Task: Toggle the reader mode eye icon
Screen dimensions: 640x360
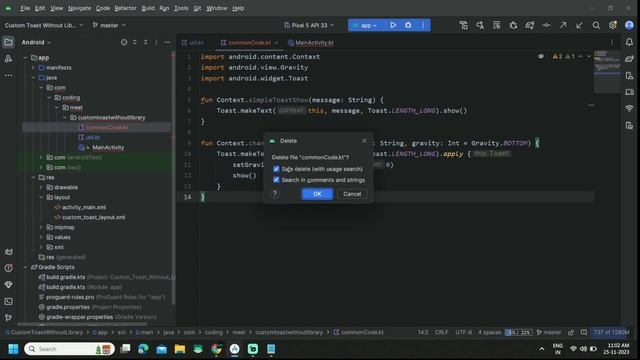Action: (x=541, y=56)
